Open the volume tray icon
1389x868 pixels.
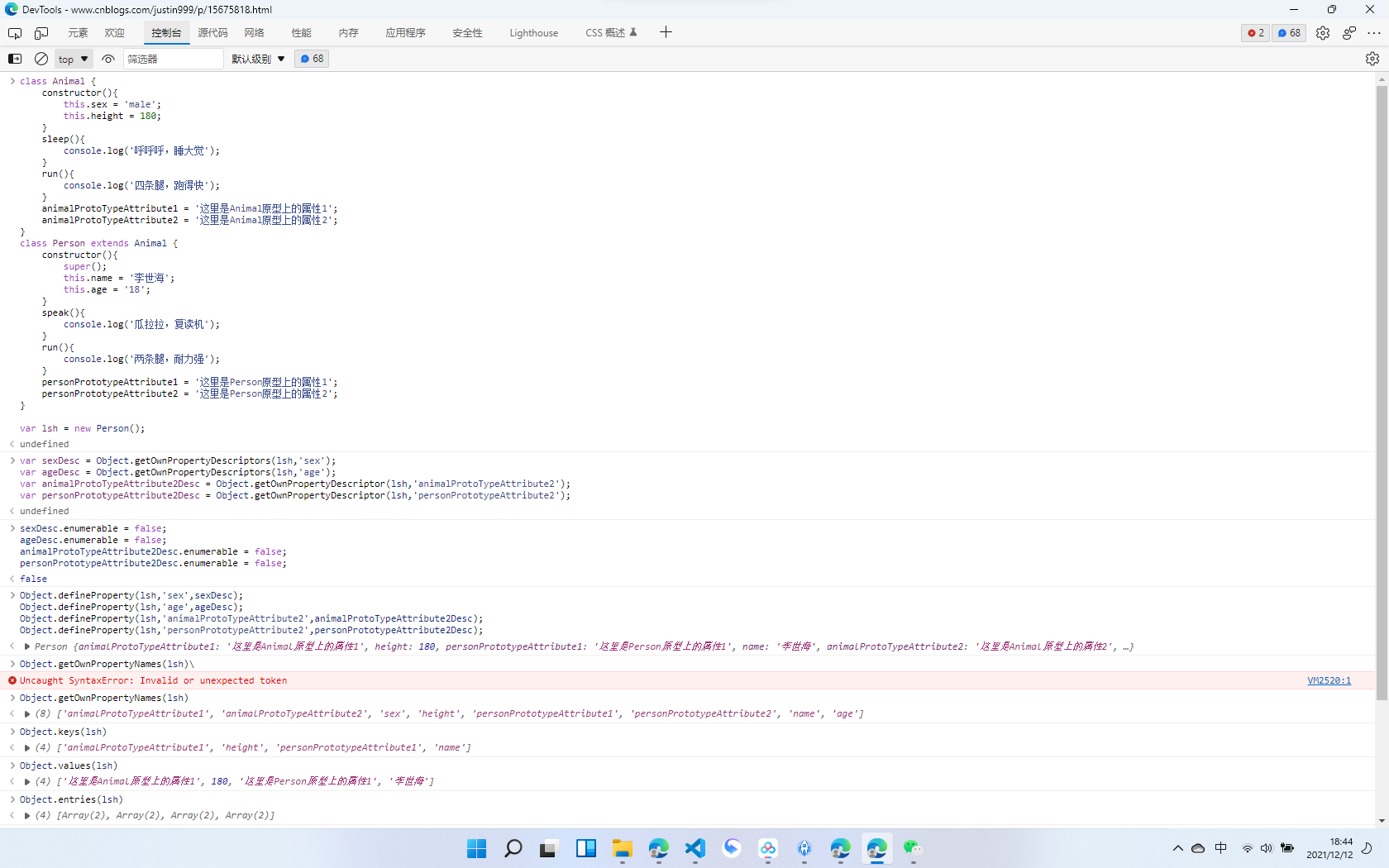[1267, 848]
